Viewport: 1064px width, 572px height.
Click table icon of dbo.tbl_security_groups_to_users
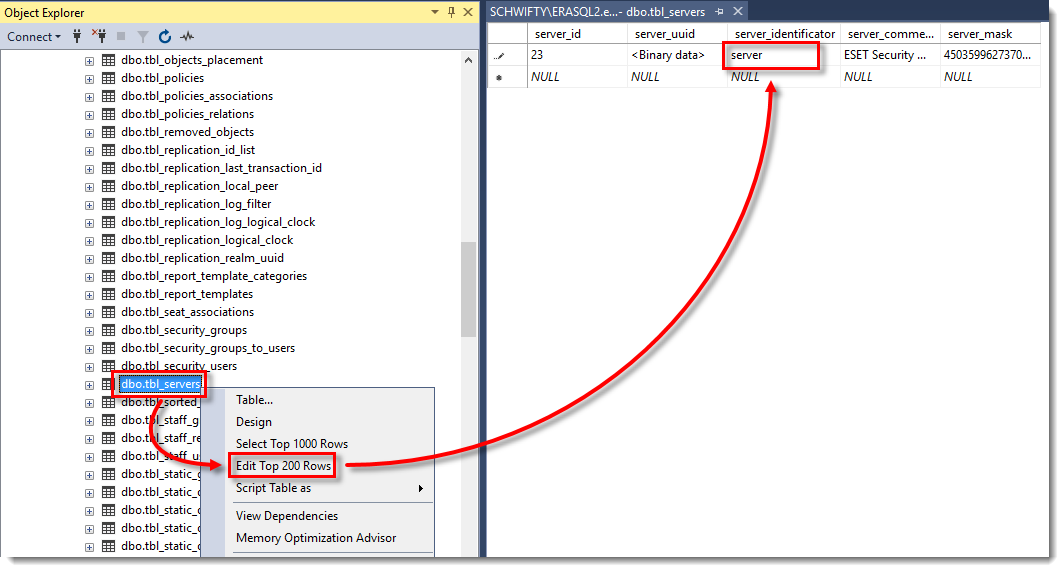[x=108, y=348]
